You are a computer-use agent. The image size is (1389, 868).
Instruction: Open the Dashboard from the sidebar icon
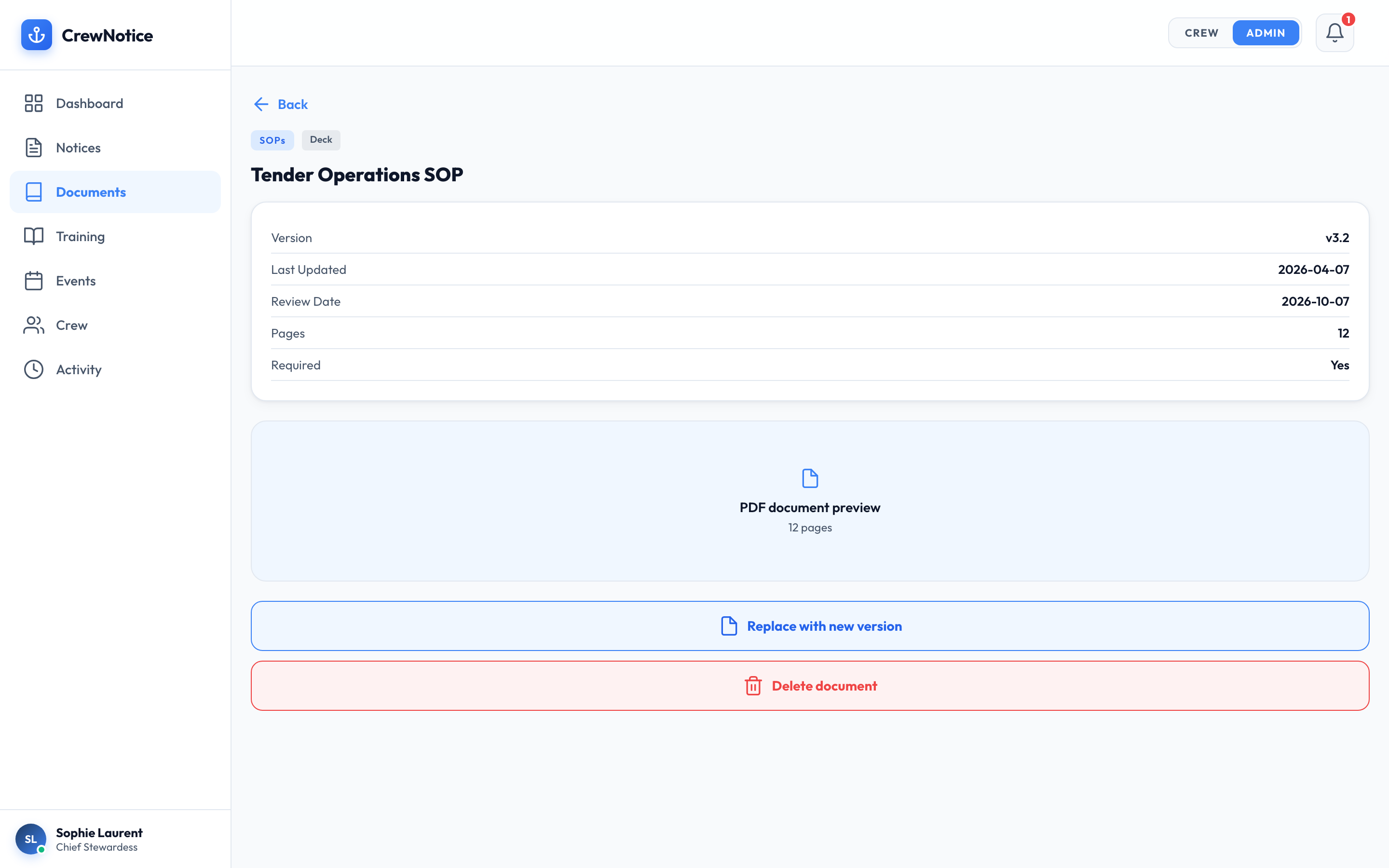[x=33, y=103]
